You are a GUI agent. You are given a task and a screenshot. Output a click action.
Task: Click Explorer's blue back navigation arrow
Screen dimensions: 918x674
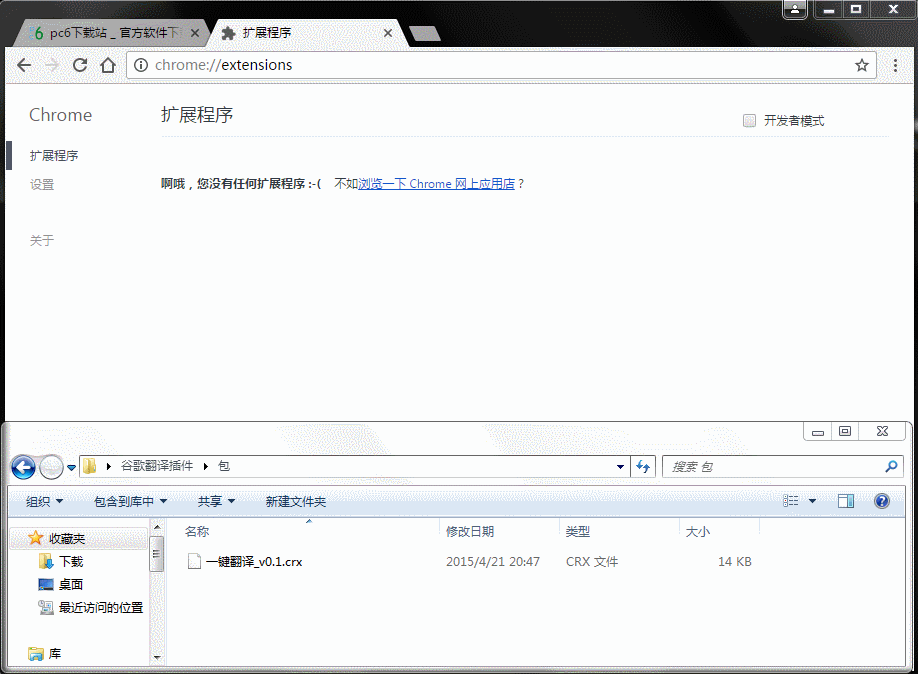coord(23,467)
